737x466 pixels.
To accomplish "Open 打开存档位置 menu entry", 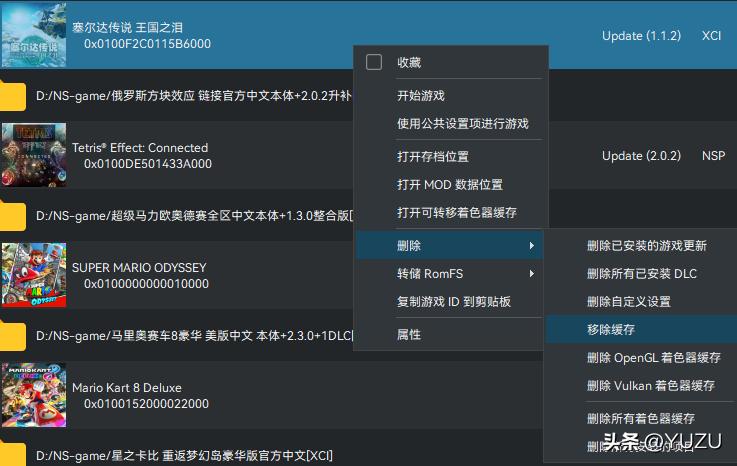I will click(x=432, y=157).
